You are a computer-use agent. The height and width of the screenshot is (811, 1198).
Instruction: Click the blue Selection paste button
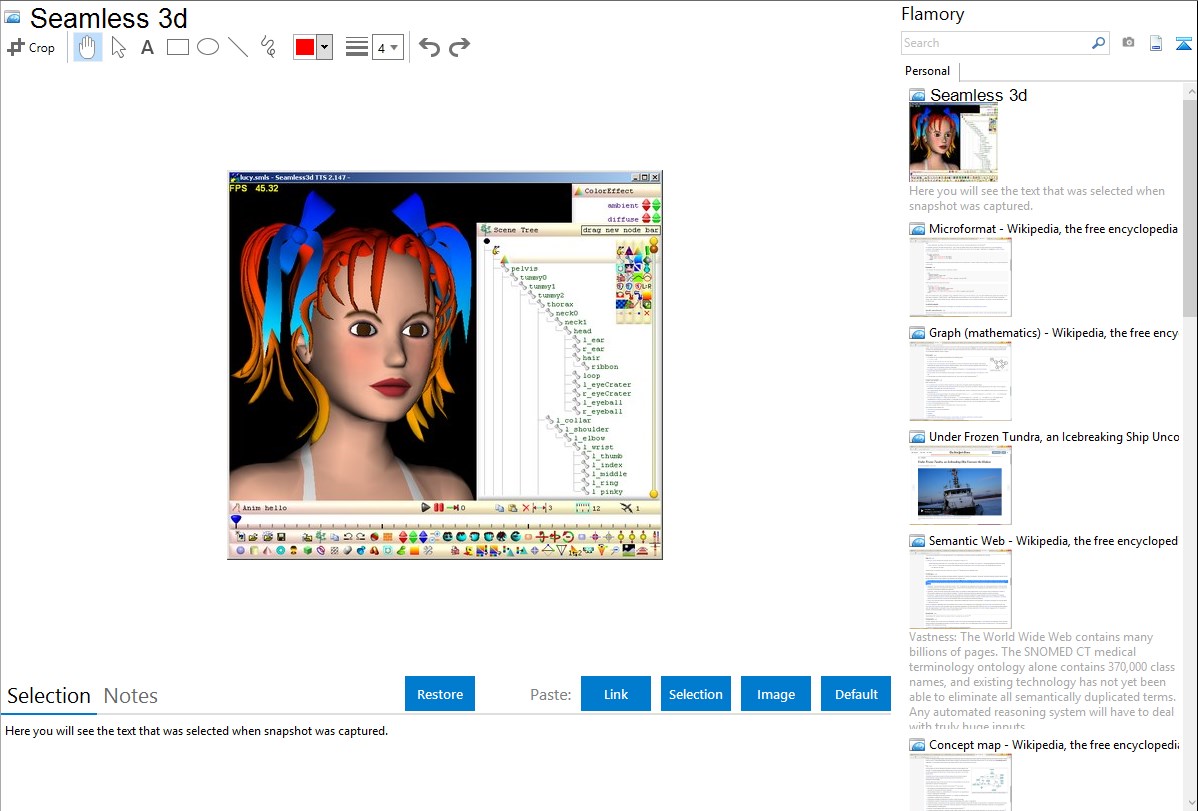pyautogui.click(x=695, y=694)
